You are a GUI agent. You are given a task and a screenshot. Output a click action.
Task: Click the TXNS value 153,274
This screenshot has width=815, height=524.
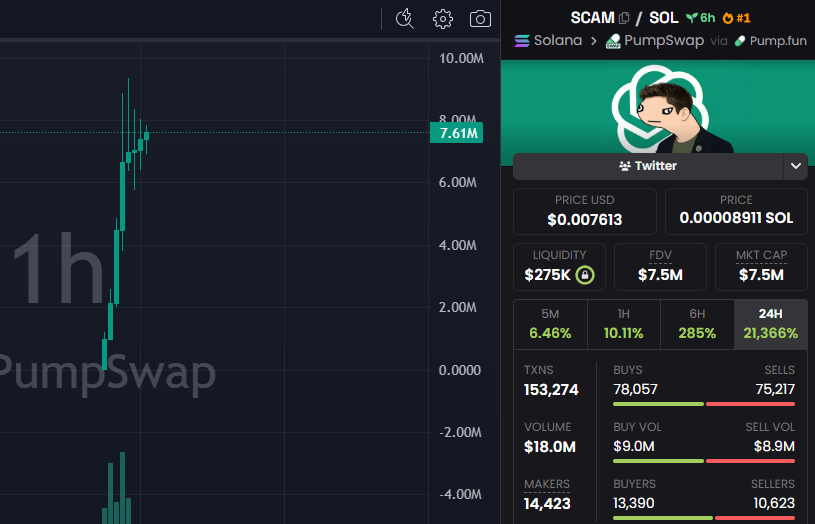[x=551, y=390]
